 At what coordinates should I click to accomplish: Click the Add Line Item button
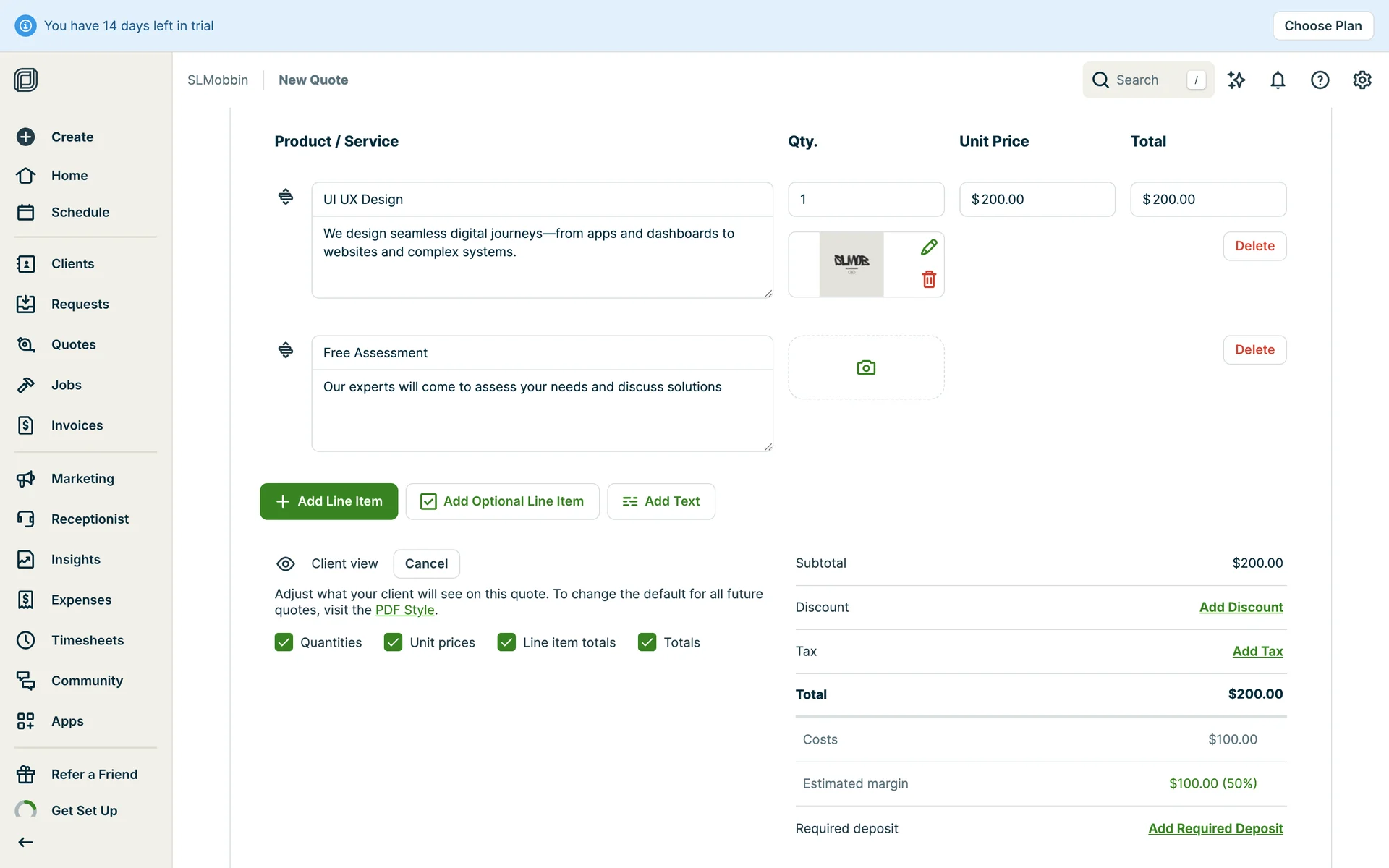(328, 501)
